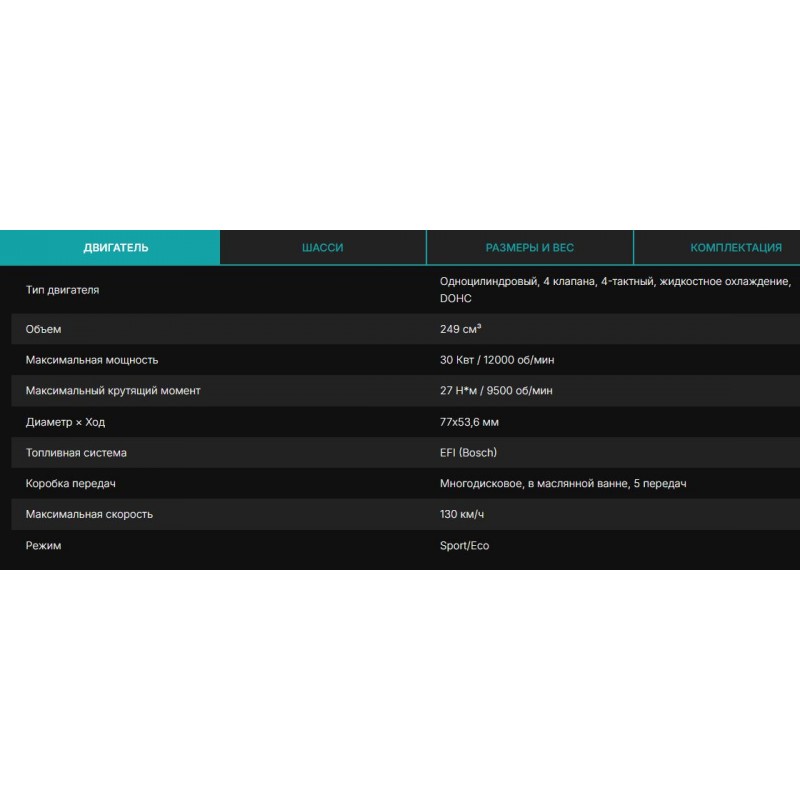This screenshot has height=800, width=800.
Task: Select the 'EFI (Bosch)' value
Action: tap(468, 453)
